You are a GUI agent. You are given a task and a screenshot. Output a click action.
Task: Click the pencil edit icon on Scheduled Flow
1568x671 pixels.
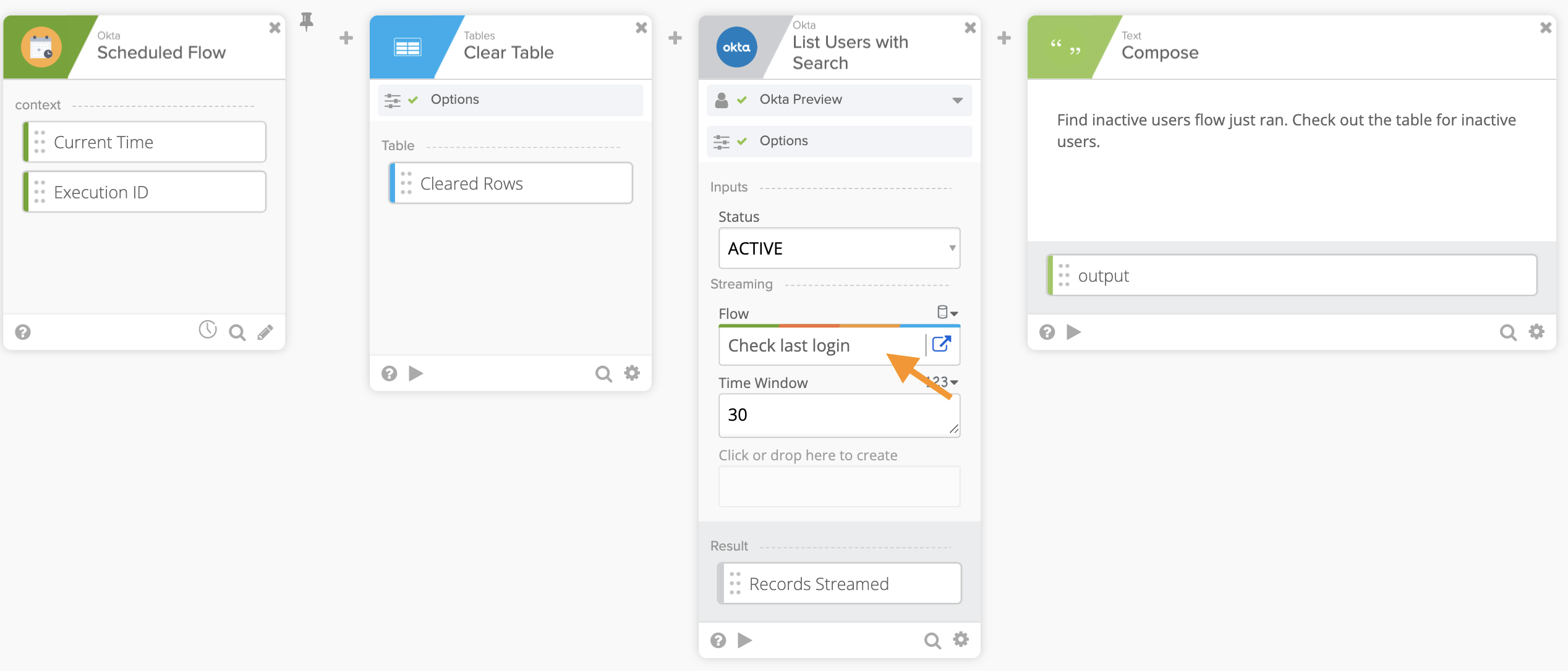click(x=265, y=332)
